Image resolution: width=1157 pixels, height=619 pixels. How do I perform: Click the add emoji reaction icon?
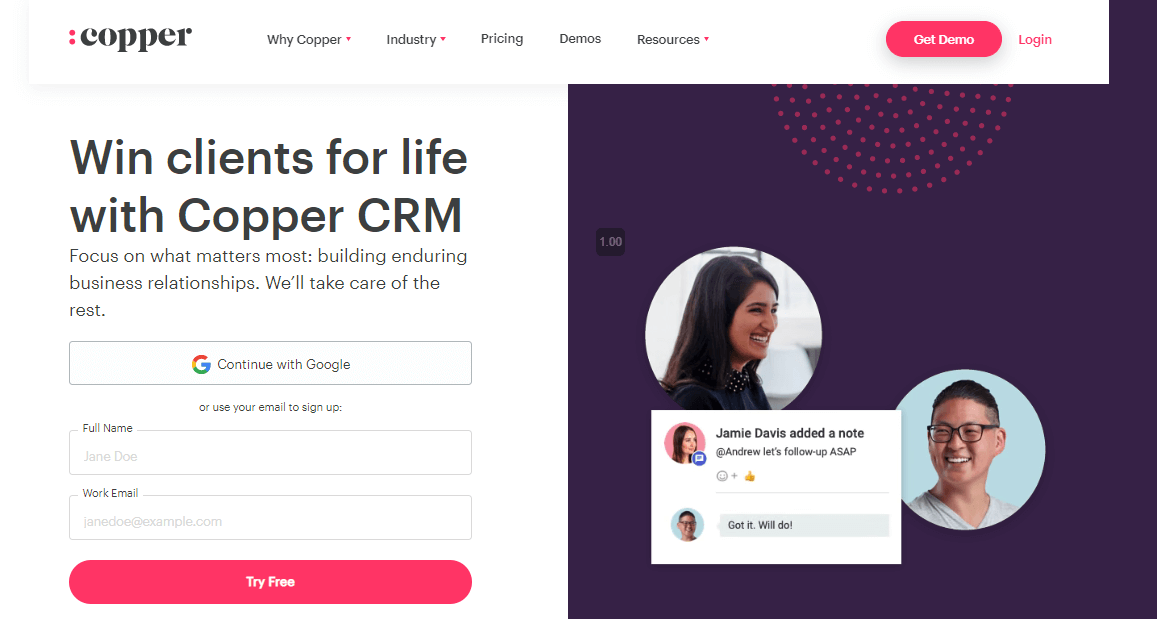point(726,477)
